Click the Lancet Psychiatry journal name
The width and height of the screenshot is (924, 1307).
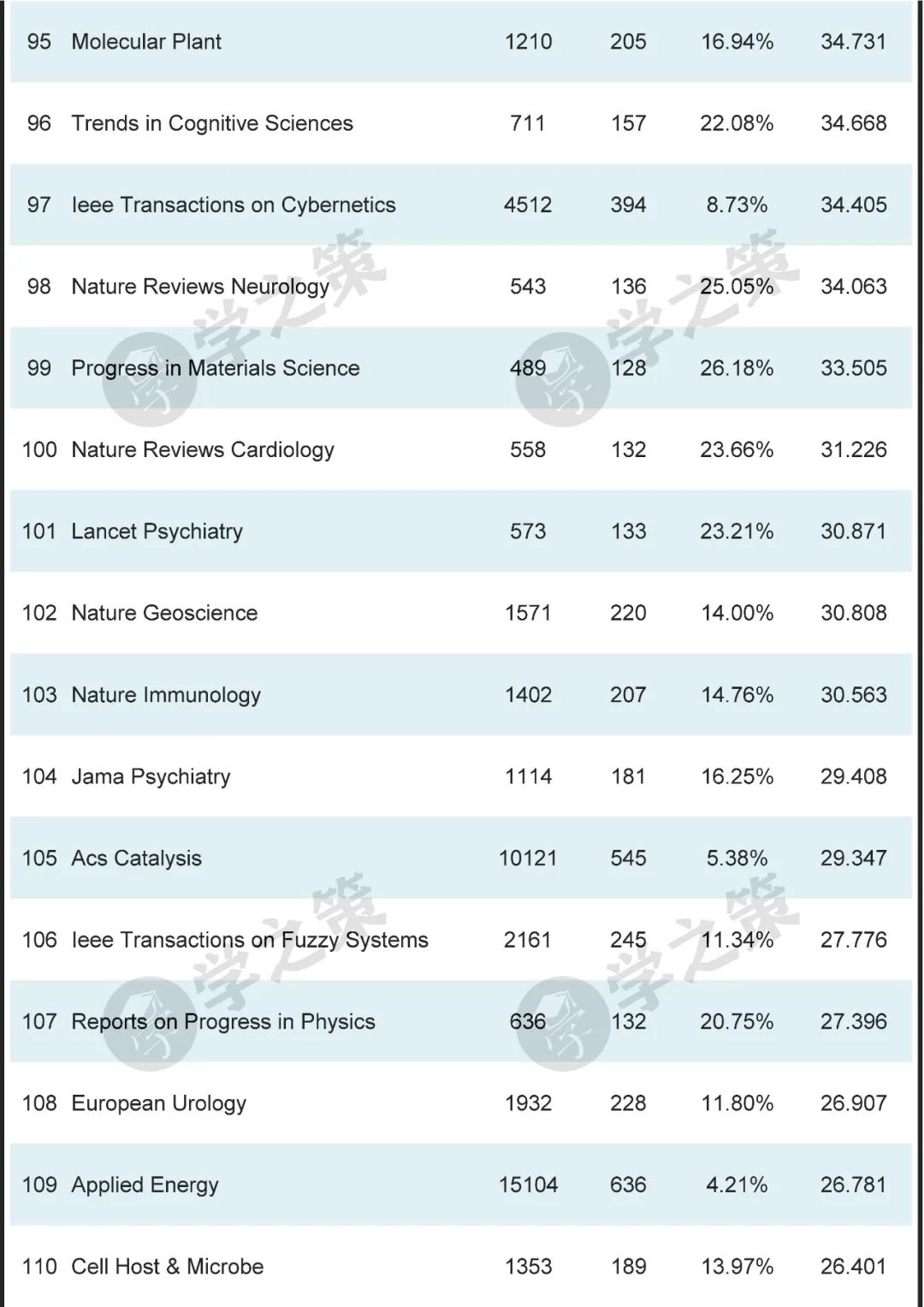point(157,532)
